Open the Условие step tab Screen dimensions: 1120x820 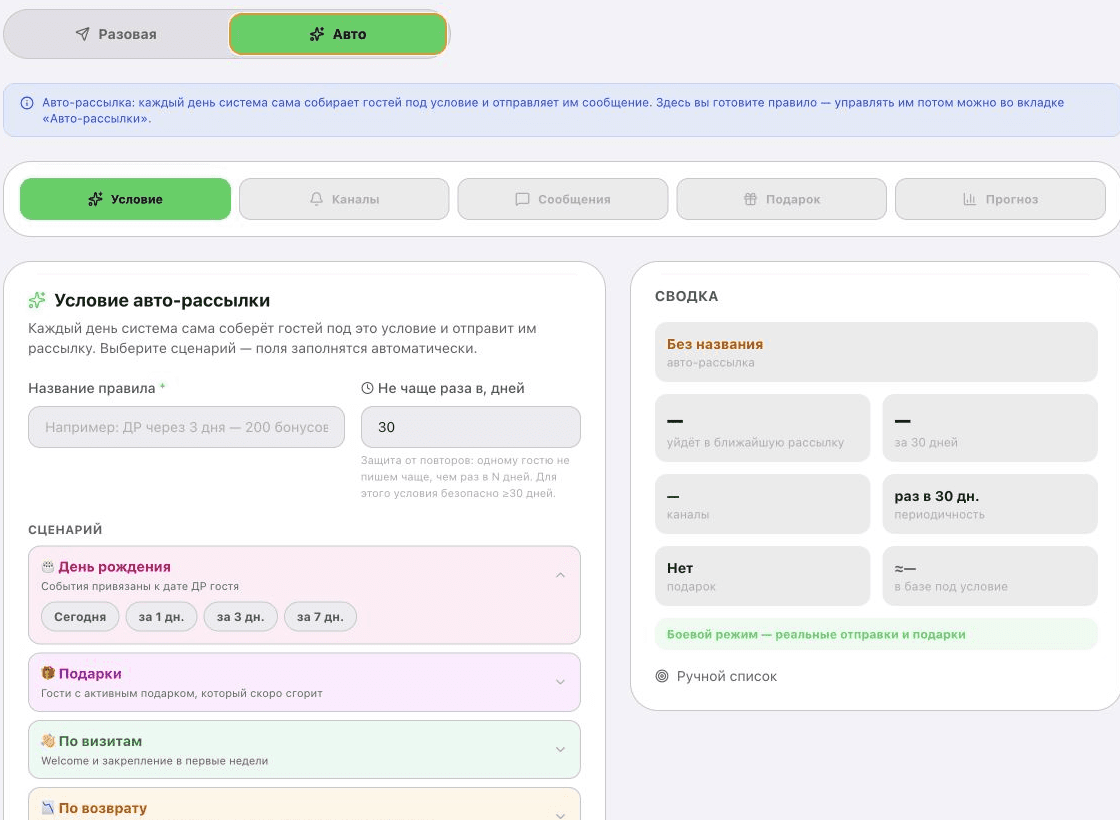coord(125,199)
